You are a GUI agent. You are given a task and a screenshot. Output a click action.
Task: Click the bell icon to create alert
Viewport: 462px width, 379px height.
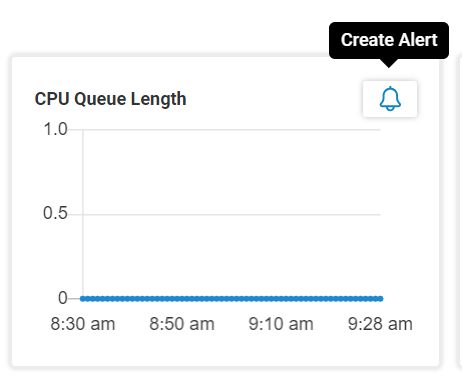coord(390,99)
